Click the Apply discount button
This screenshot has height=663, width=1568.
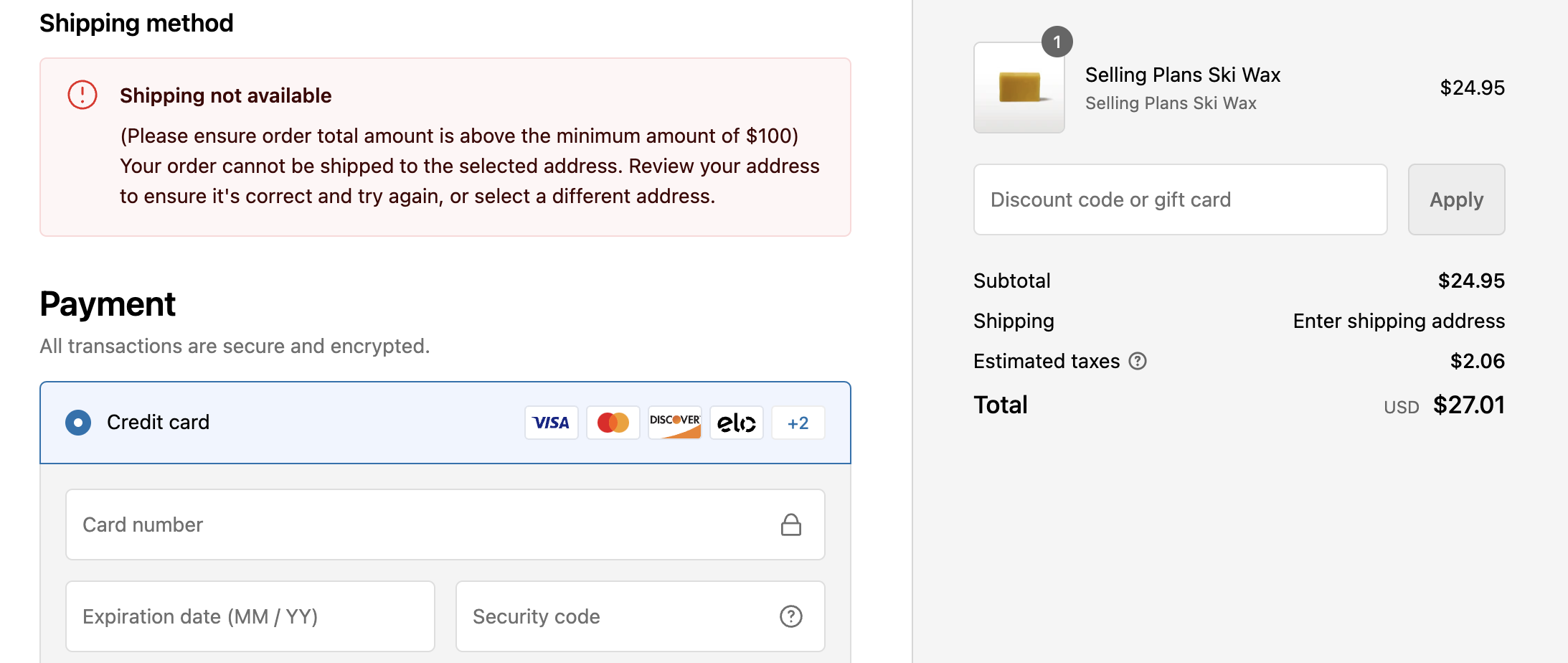[1456, 199]
